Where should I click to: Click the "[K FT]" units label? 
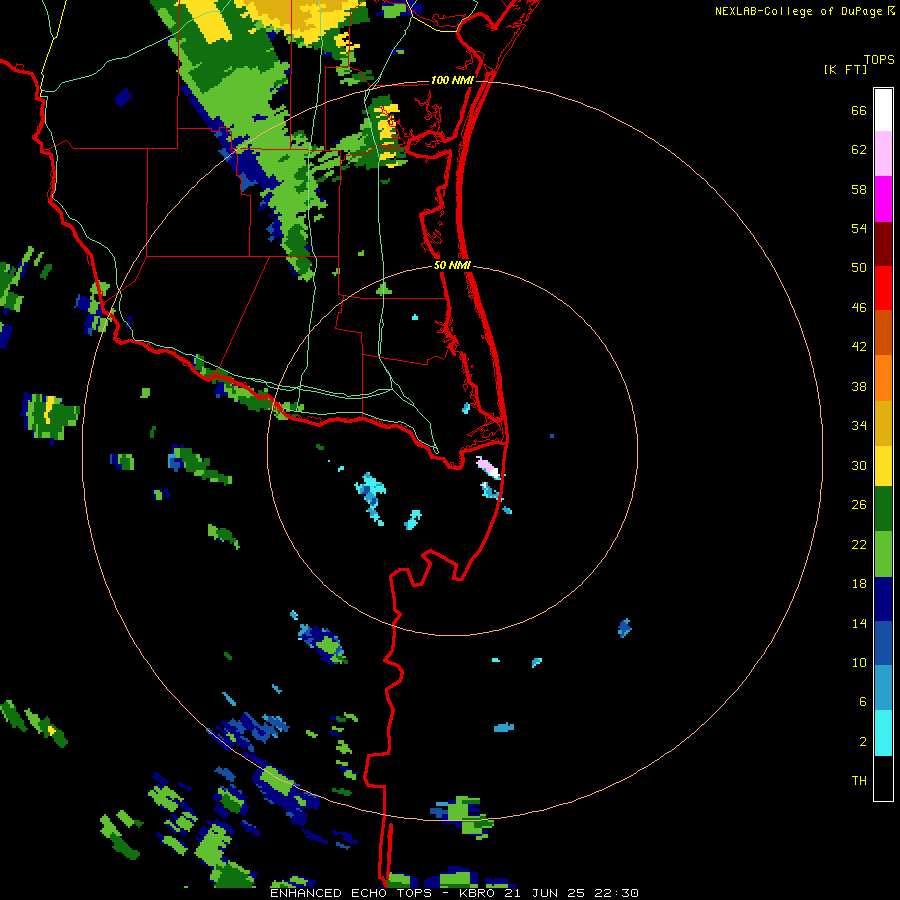[845, 69]
